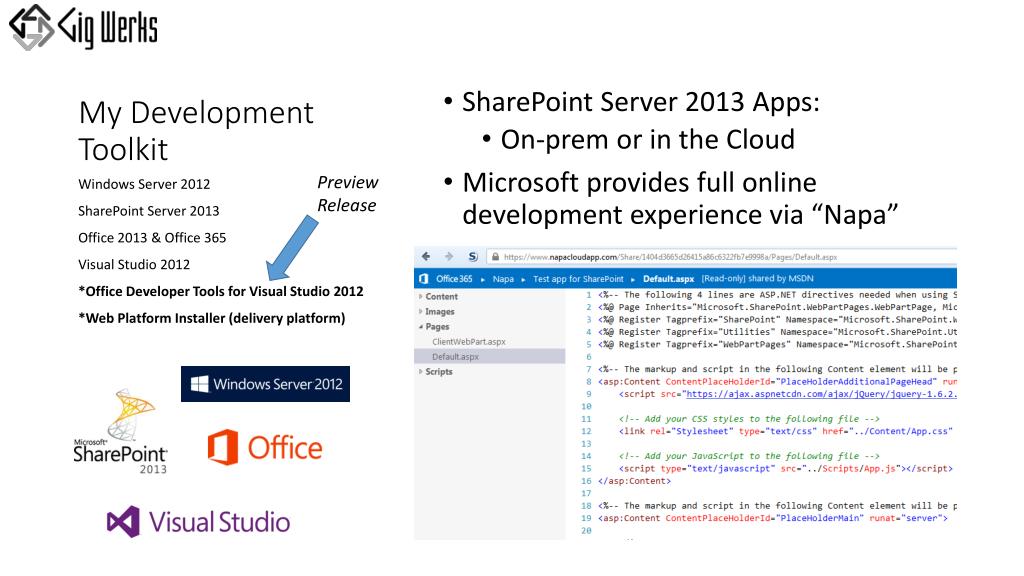1024x576 pixels.
Task: Open Test app for SharePoint breadcrumb
Action: tap(578, 279)
